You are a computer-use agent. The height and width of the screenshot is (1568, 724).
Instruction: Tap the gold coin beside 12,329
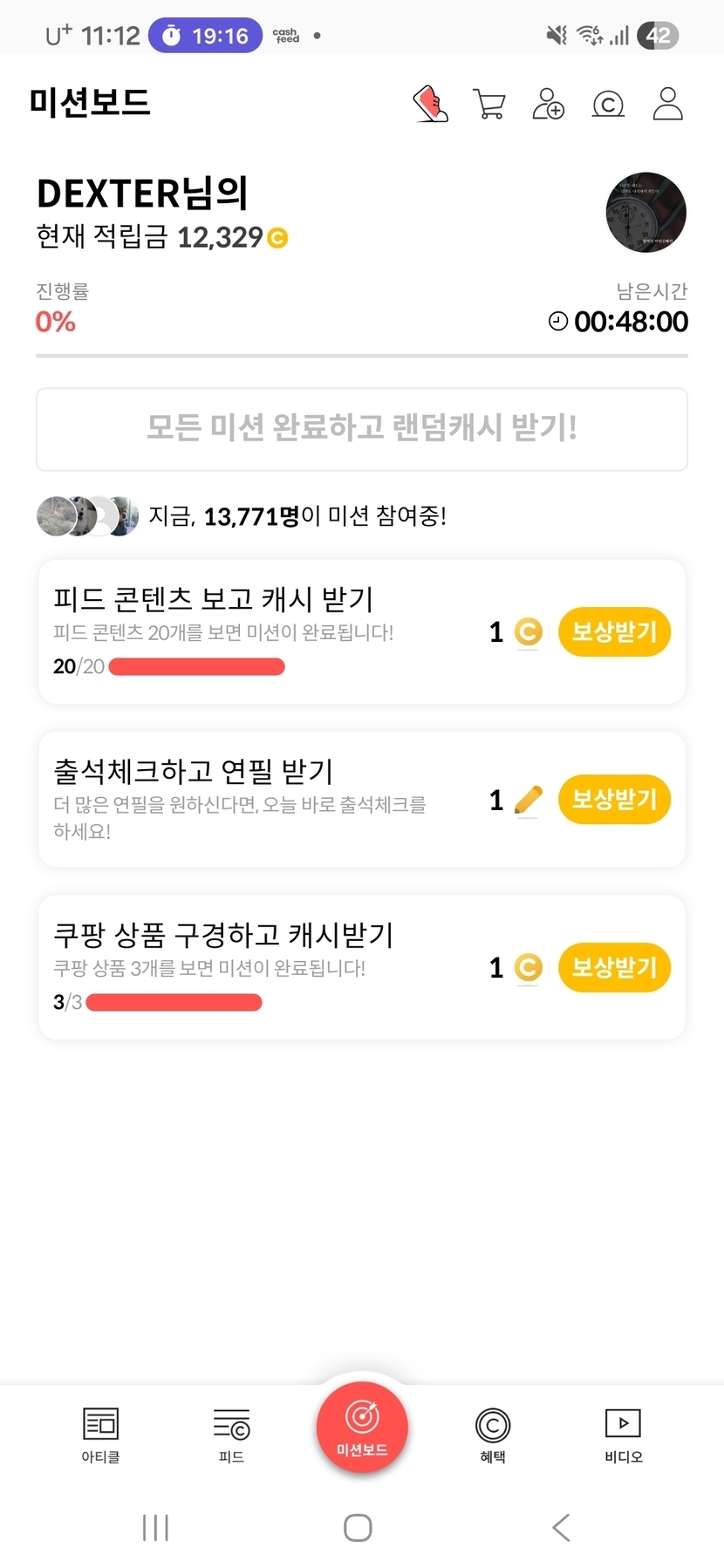pos(277,237)
